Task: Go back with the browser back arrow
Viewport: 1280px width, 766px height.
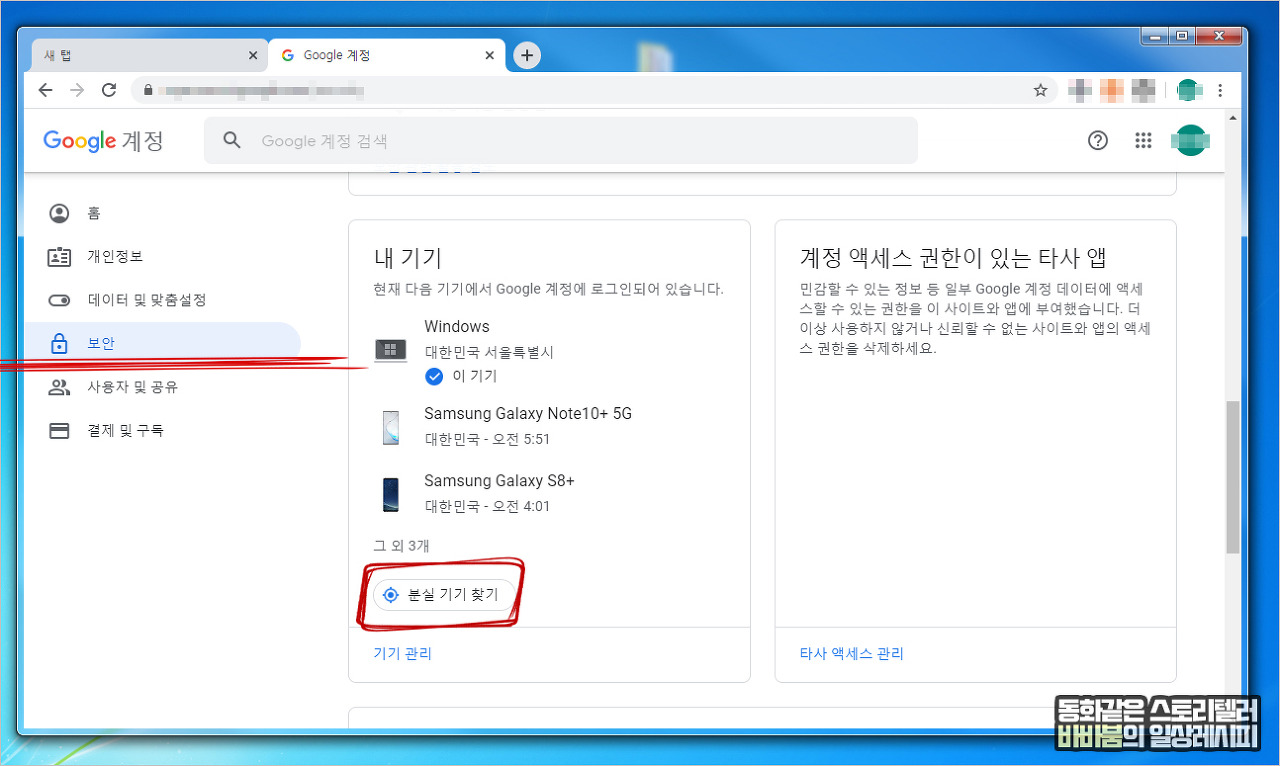Action: 45,90
